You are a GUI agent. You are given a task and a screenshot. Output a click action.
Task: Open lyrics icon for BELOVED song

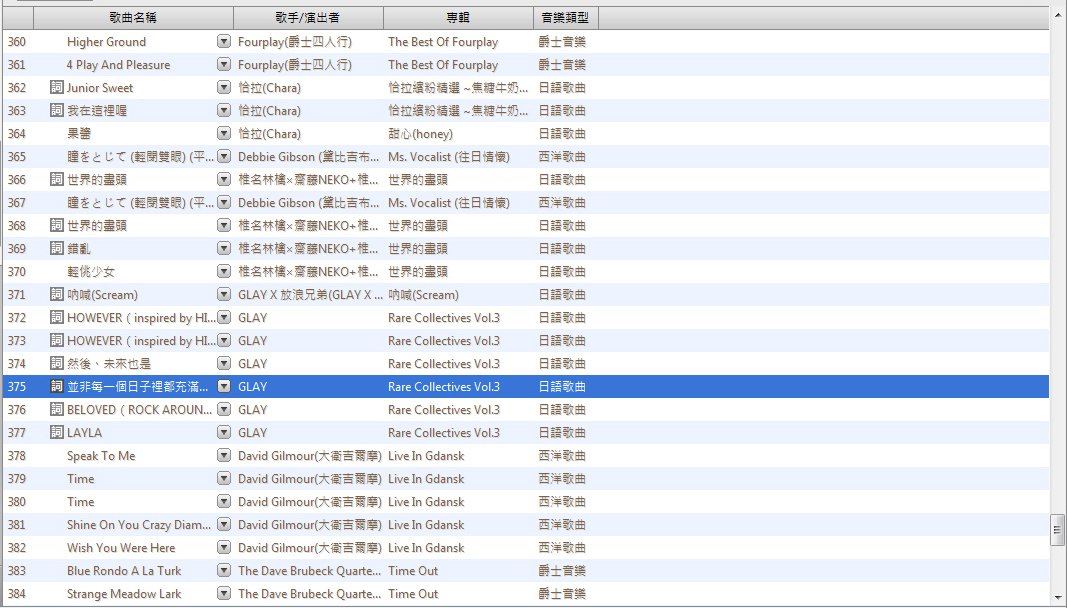[x=57, y=409]
